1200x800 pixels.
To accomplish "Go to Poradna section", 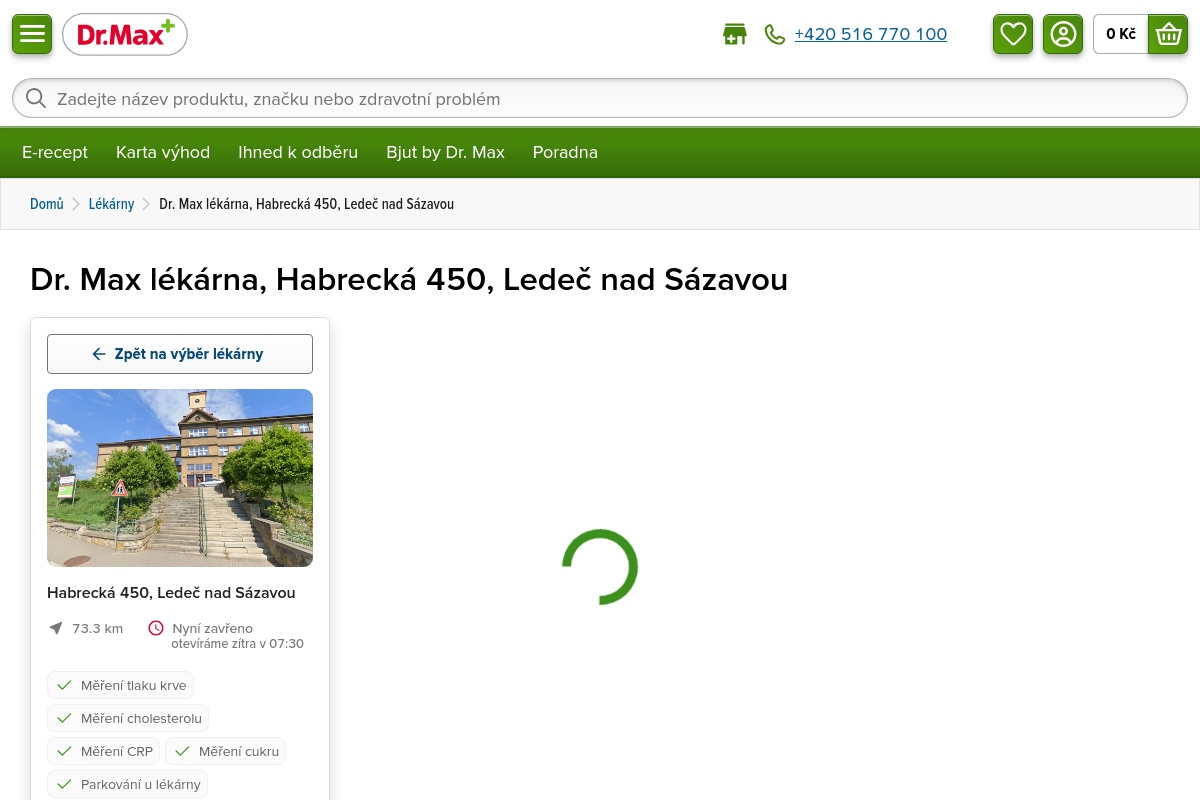I will 565,152.
